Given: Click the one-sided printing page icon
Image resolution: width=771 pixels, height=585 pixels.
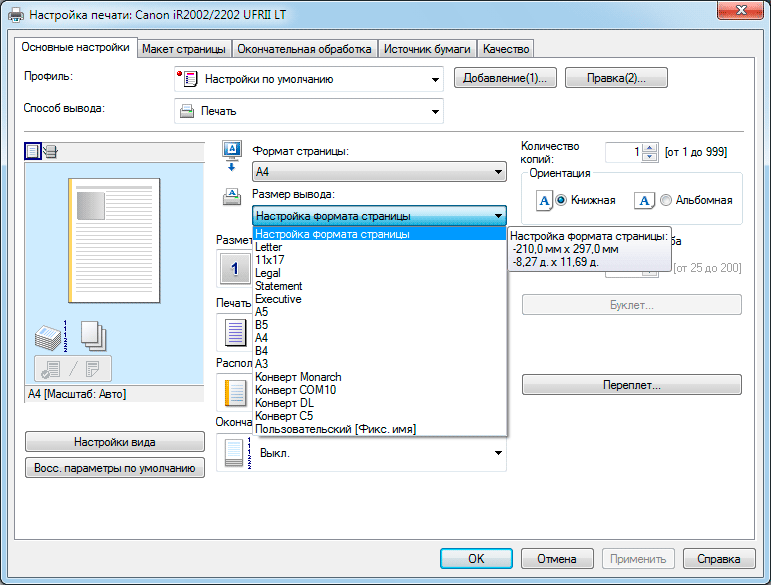Looking at the screenshot, I should coord(236,332).
